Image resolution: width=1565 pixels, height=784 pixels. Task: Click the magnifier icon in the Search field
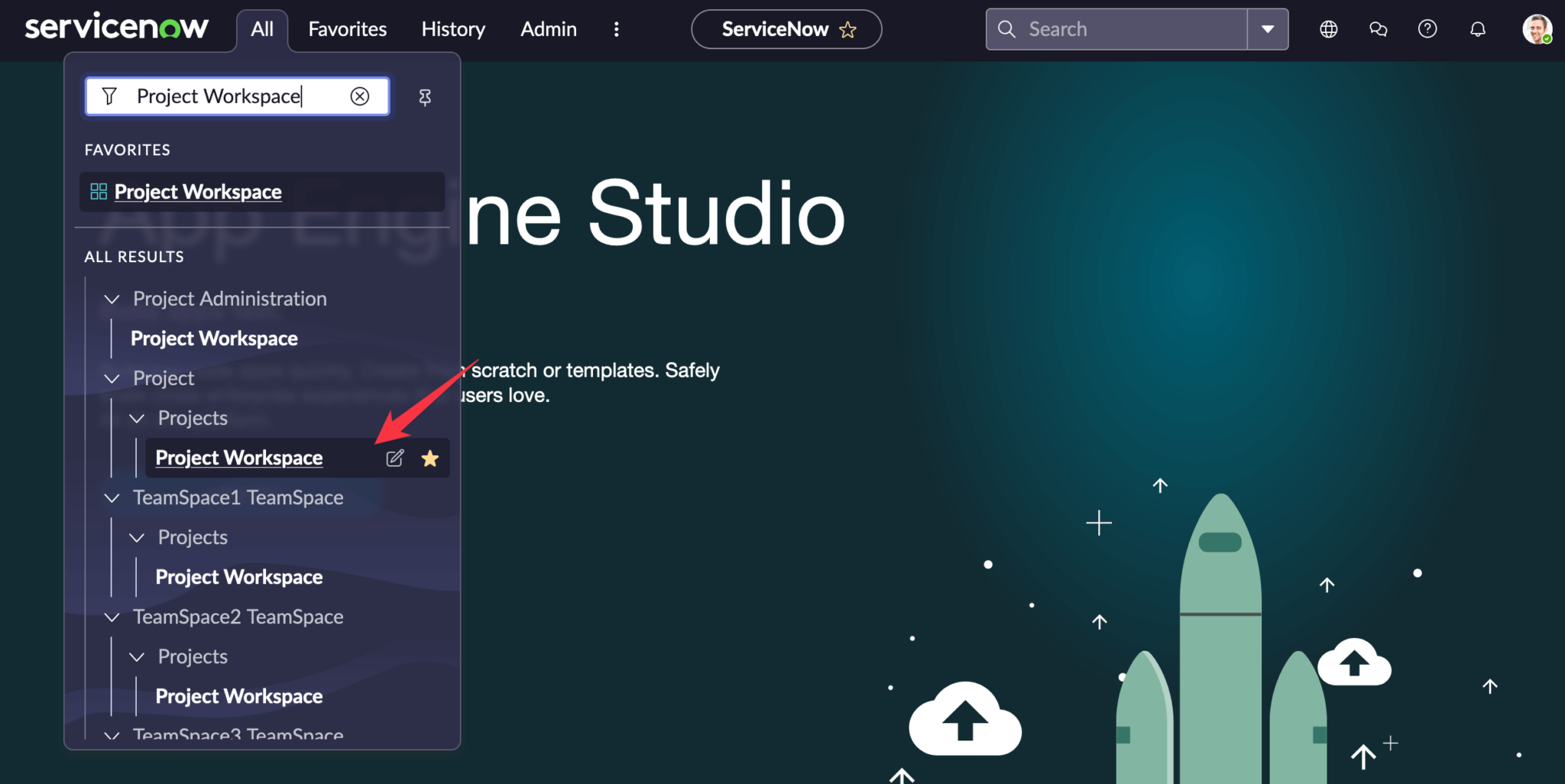tap(1007, 29)
